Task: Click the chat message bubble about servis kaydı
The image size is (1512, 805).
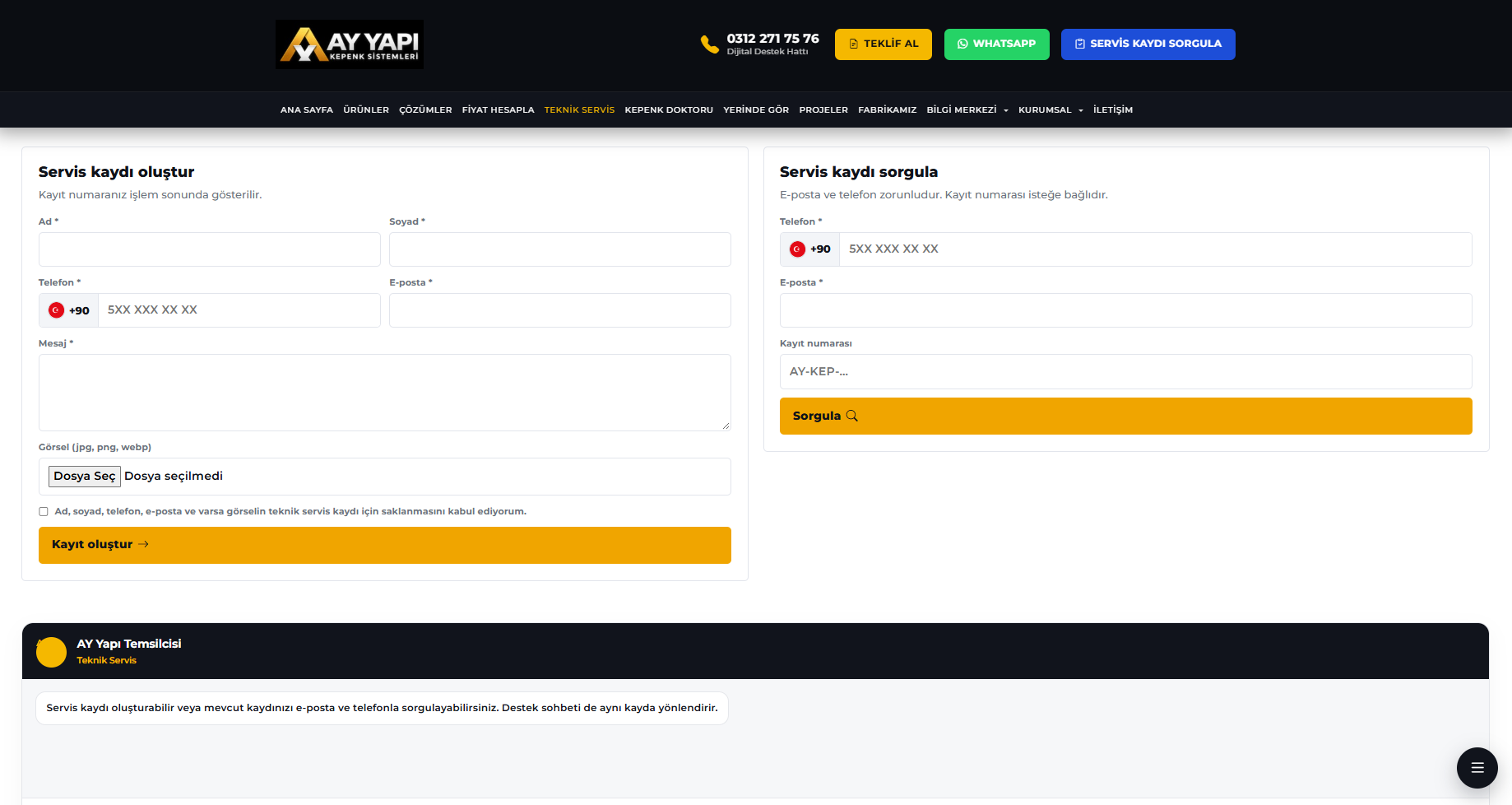Action: [382, 708]
